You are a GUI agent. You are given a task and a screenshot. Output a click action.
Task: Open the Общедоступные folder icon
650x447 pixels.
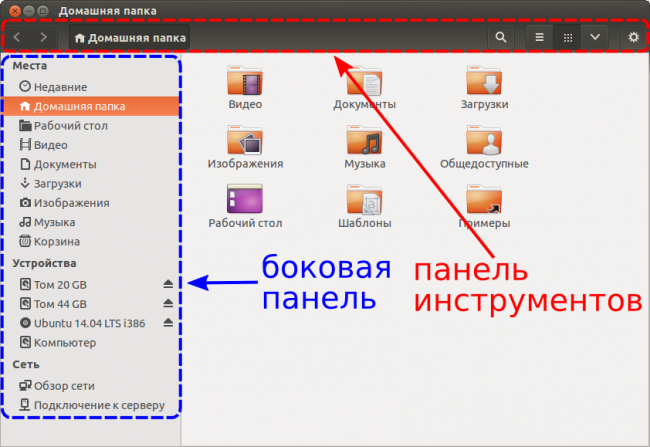pos(484,140)
